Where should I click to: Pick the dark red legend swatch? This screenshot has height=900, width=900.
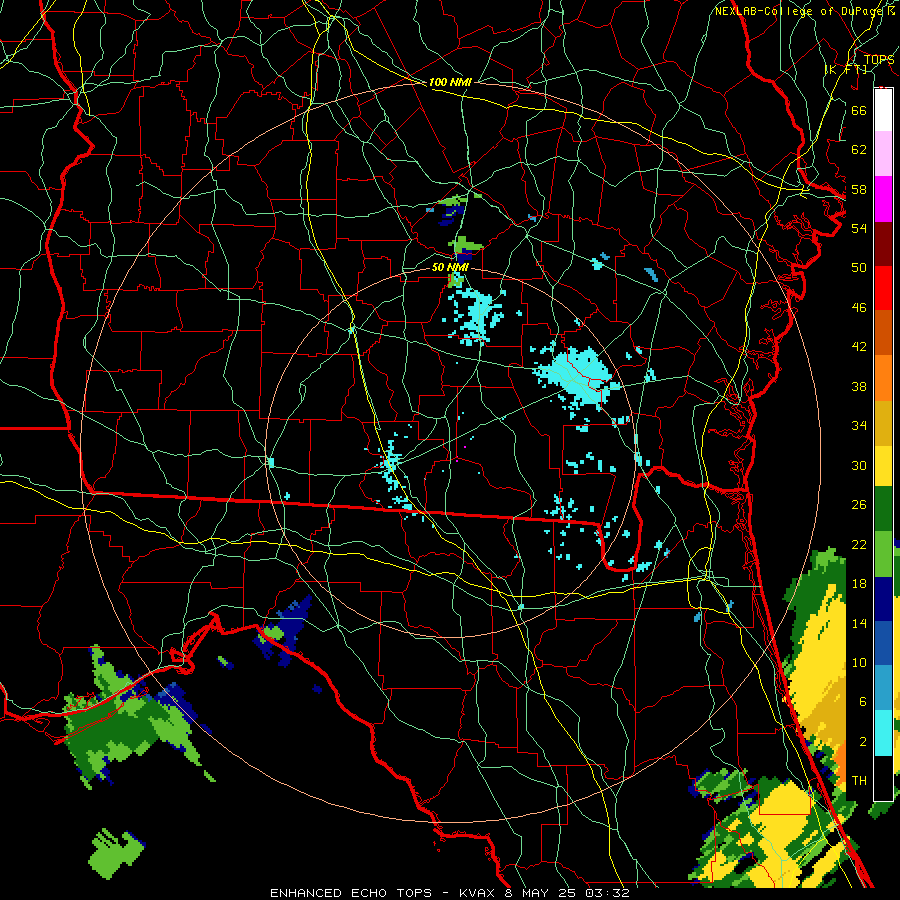[x=883, y=244]
